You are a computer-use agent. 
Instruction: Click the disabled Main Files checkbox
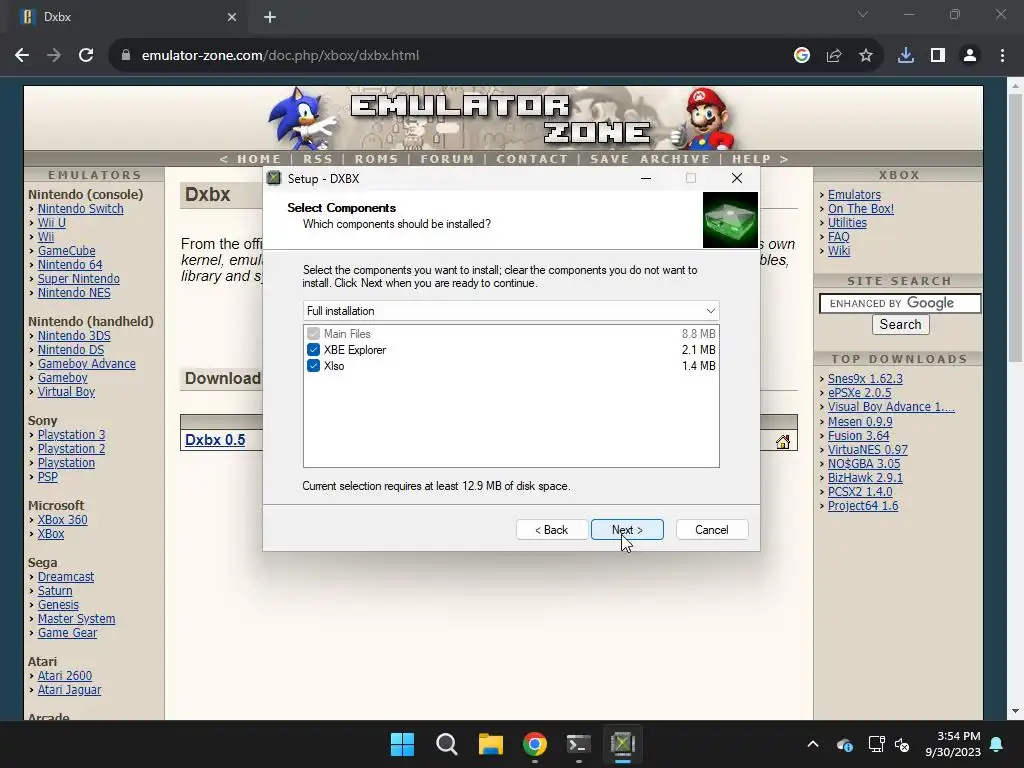point(313,334)
